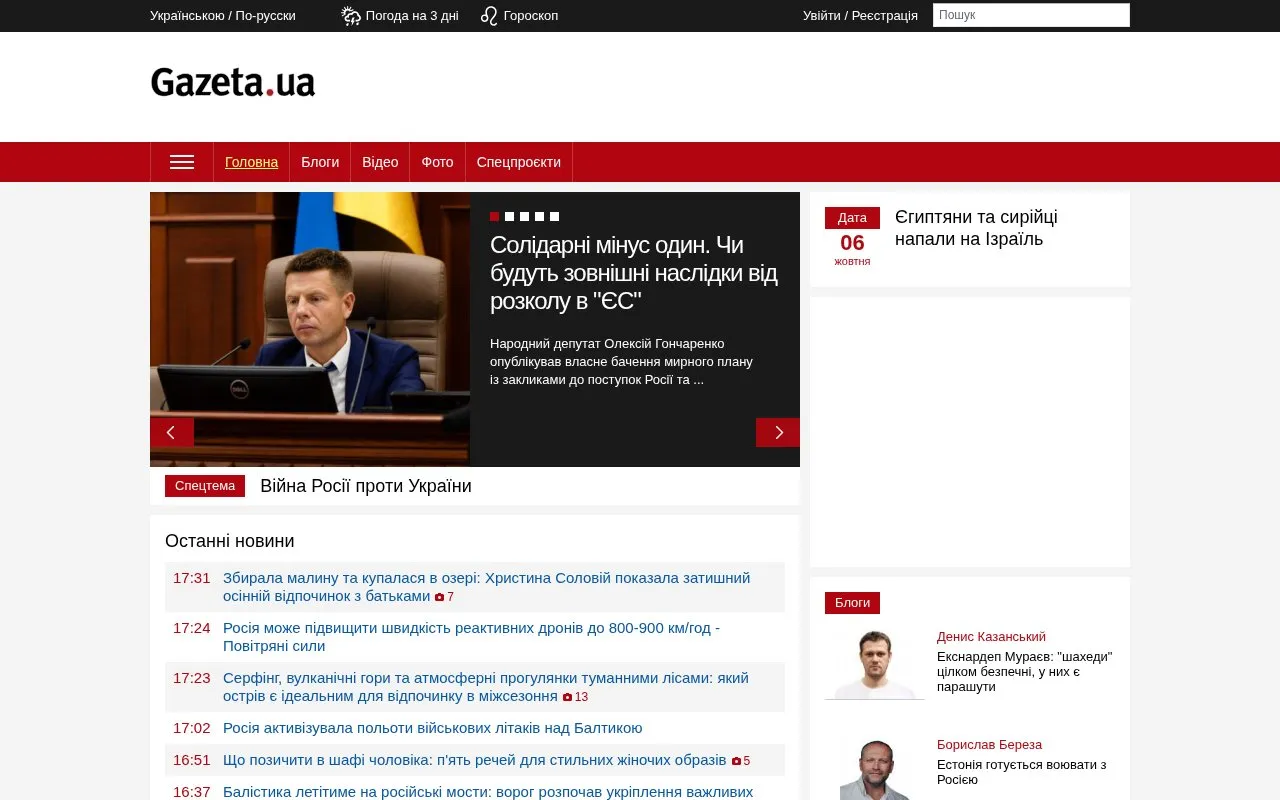Click the Спецтема red label

(205, 486)
